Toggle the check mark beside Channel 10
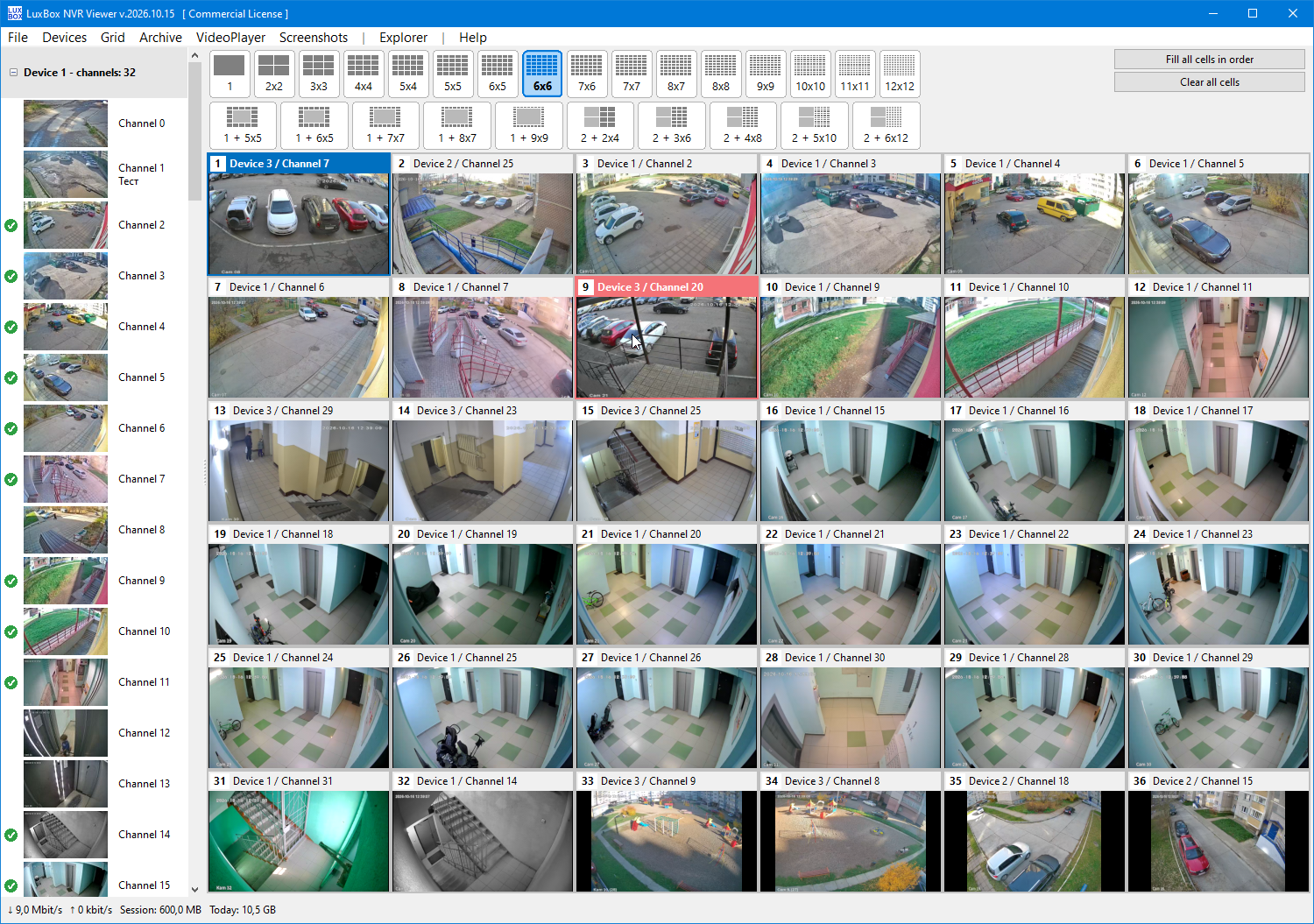 pos(11,631)
